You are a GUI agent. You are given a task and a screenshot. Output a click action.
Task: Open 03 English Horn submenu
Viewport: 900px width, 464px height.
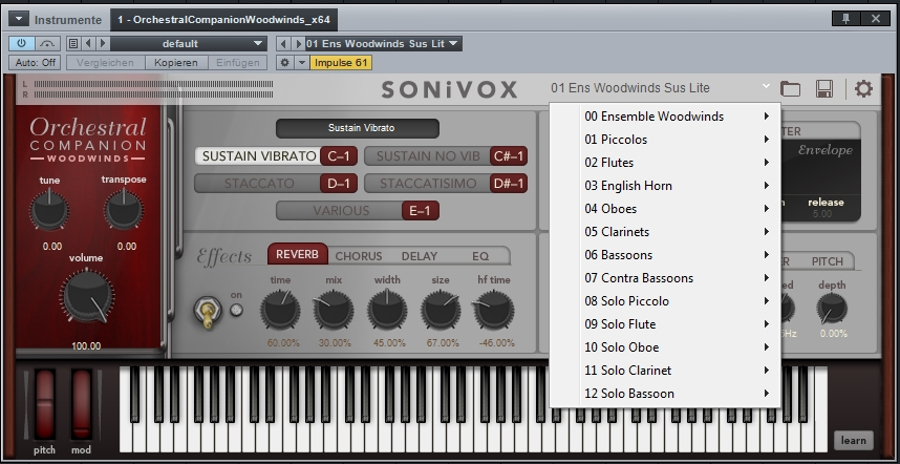click(x=665, y=185)
